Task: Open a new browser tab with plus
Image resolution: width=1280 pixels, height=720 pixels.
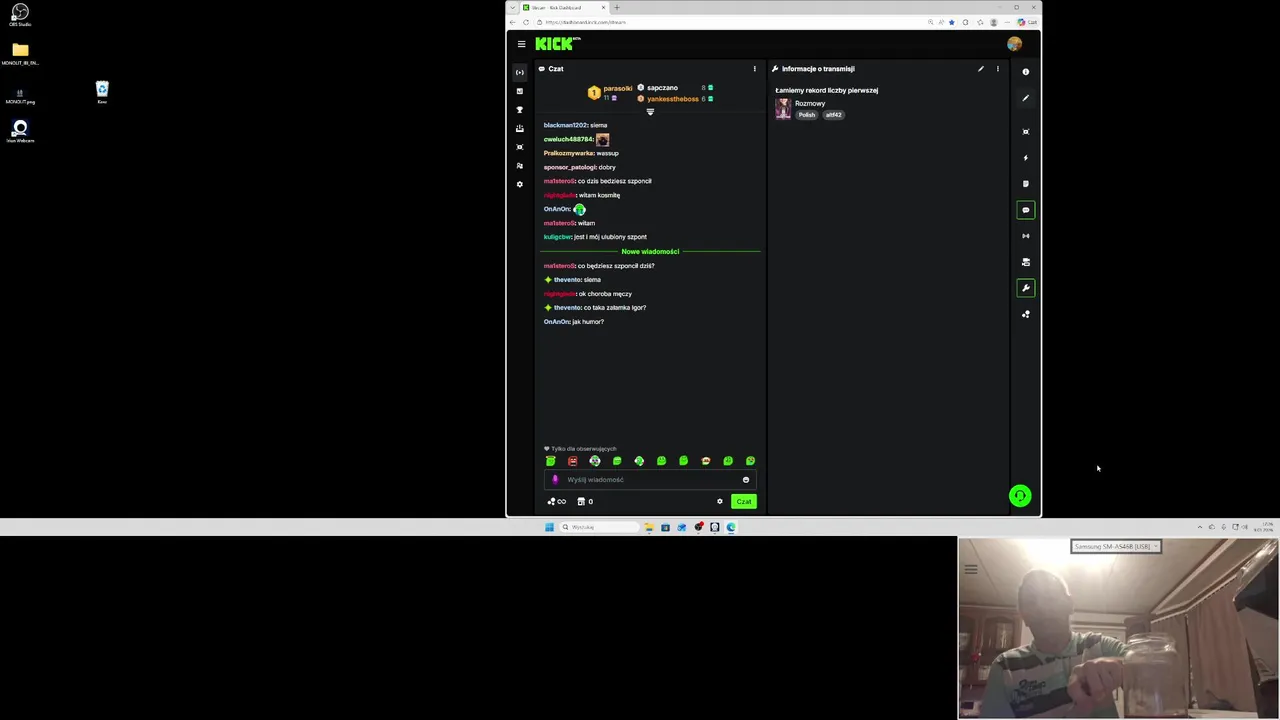Action: (x=617, y=8)
